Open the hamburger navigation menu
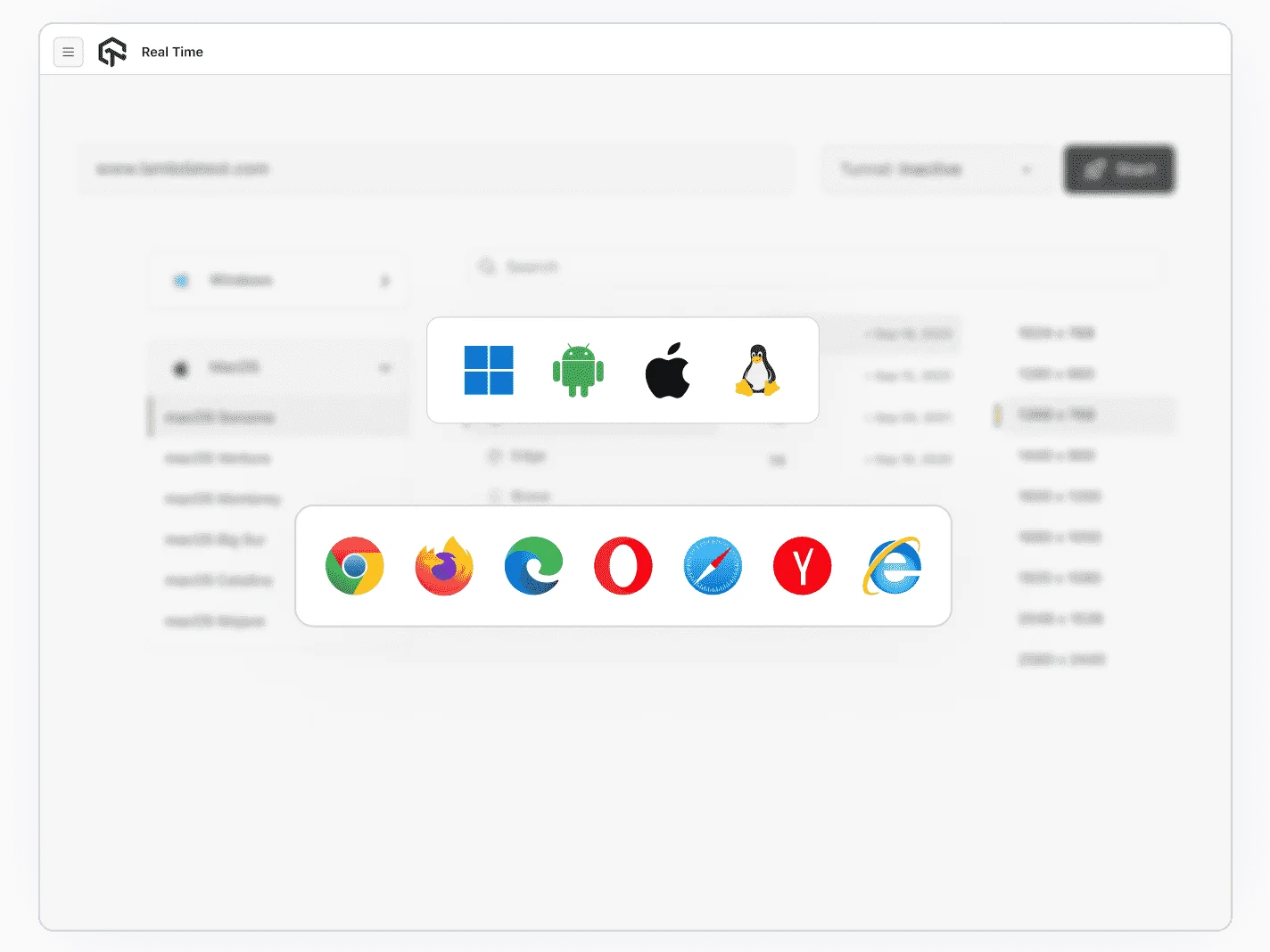The width and height of the screenshot is (1270, 952). [69, 52]
